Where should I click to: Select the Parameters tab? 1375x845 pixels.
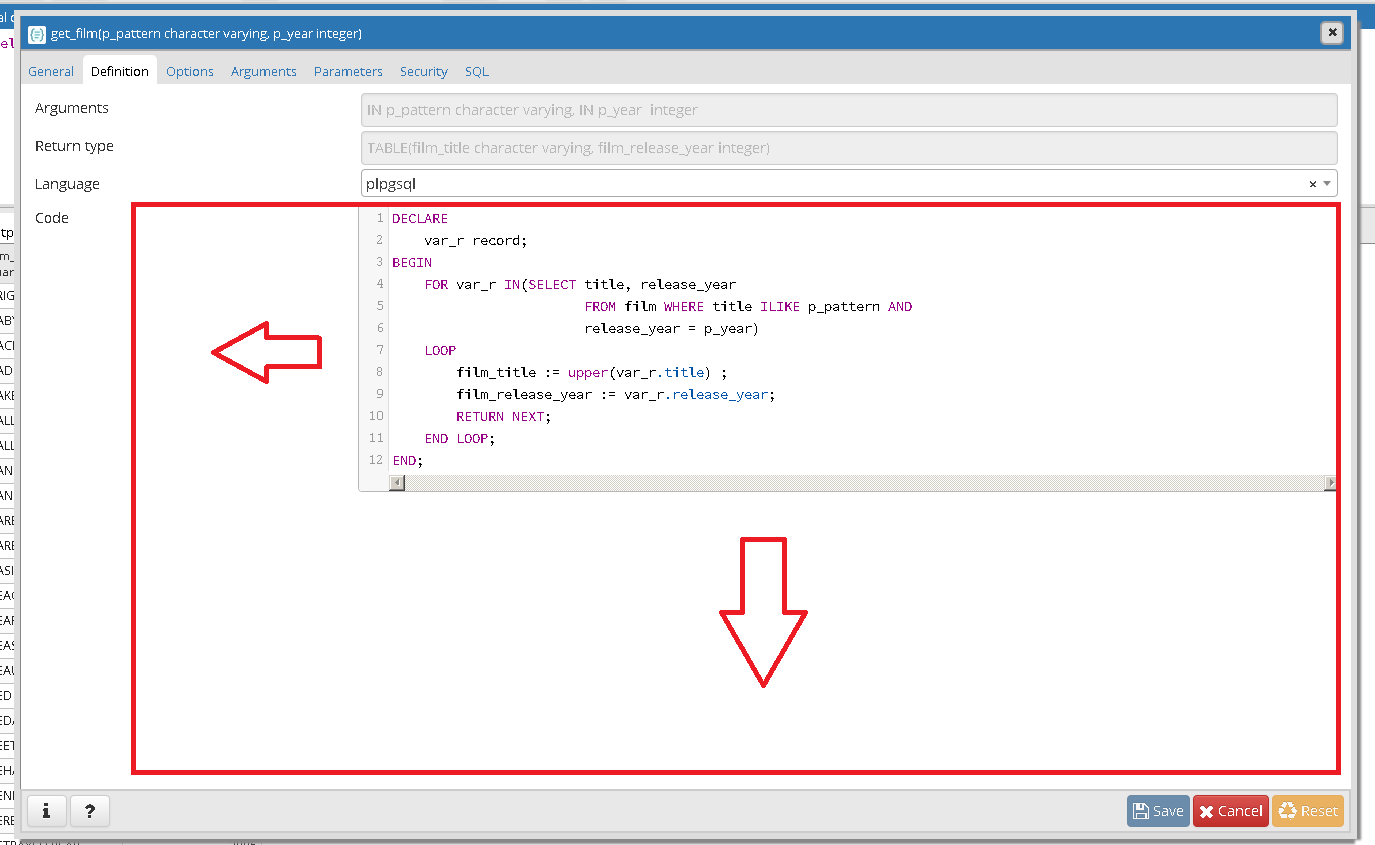[x=348, y=71]
